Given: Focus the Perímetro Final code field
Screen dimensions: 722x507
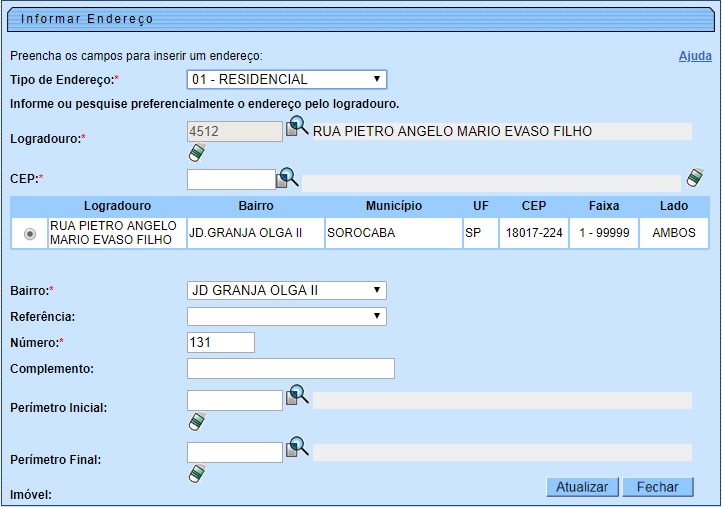Looking at the screenshot, I should 235,452.
